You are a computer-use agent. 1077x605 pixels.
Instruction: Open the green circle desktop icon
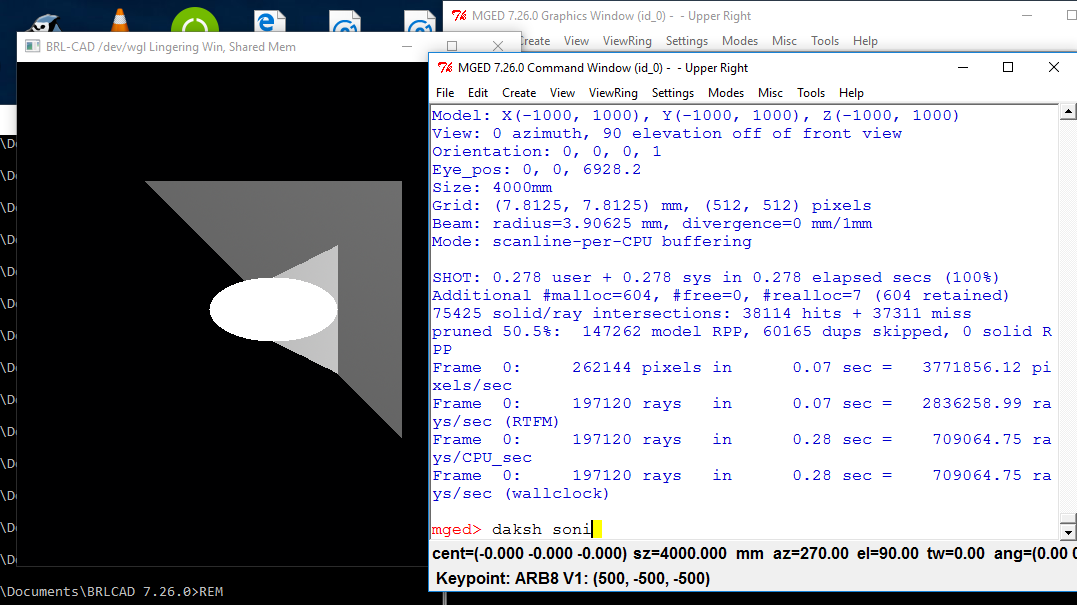click(x=195, y=21)
